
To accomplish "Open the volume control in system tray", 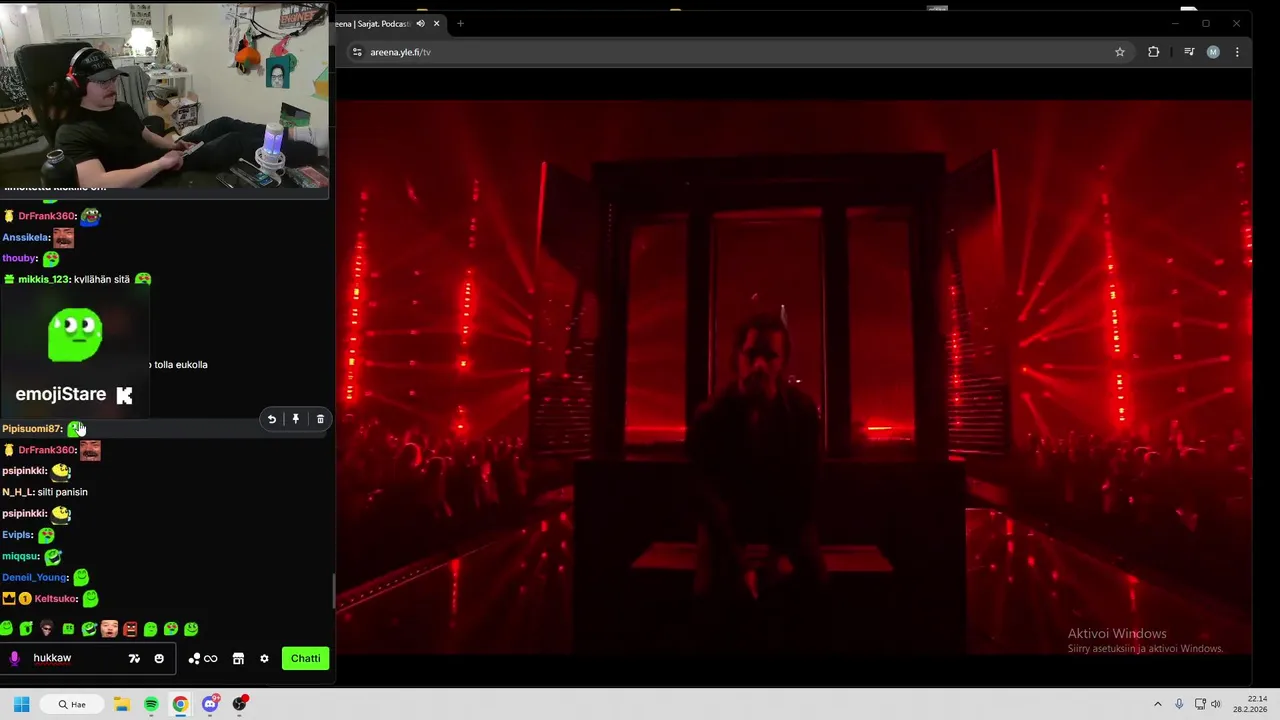I will tap(1216, 704).
